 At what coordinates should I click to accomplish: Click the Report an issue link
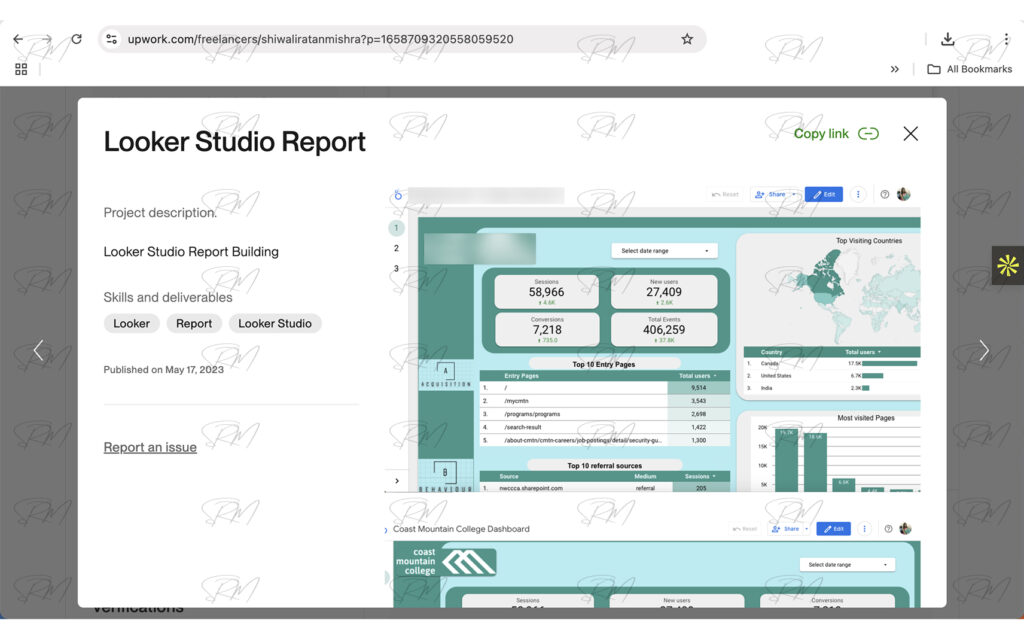(150, 448)
